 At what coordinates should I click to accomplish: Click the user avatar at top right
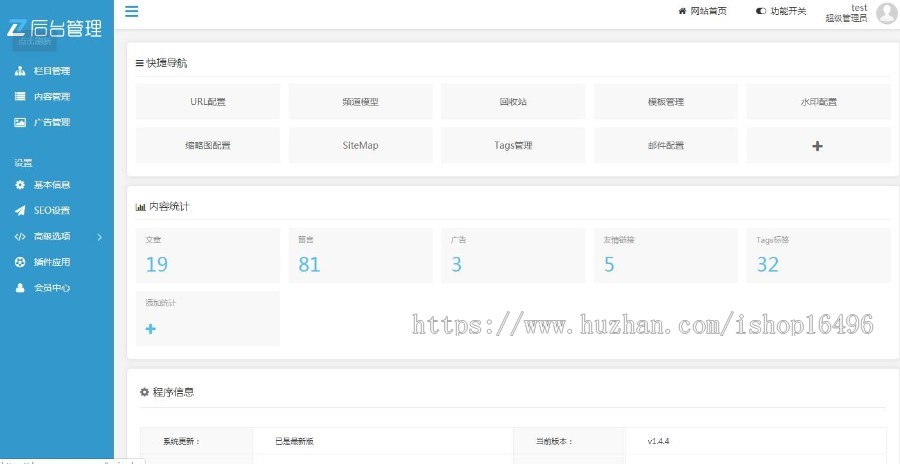[x=887, y=13]
